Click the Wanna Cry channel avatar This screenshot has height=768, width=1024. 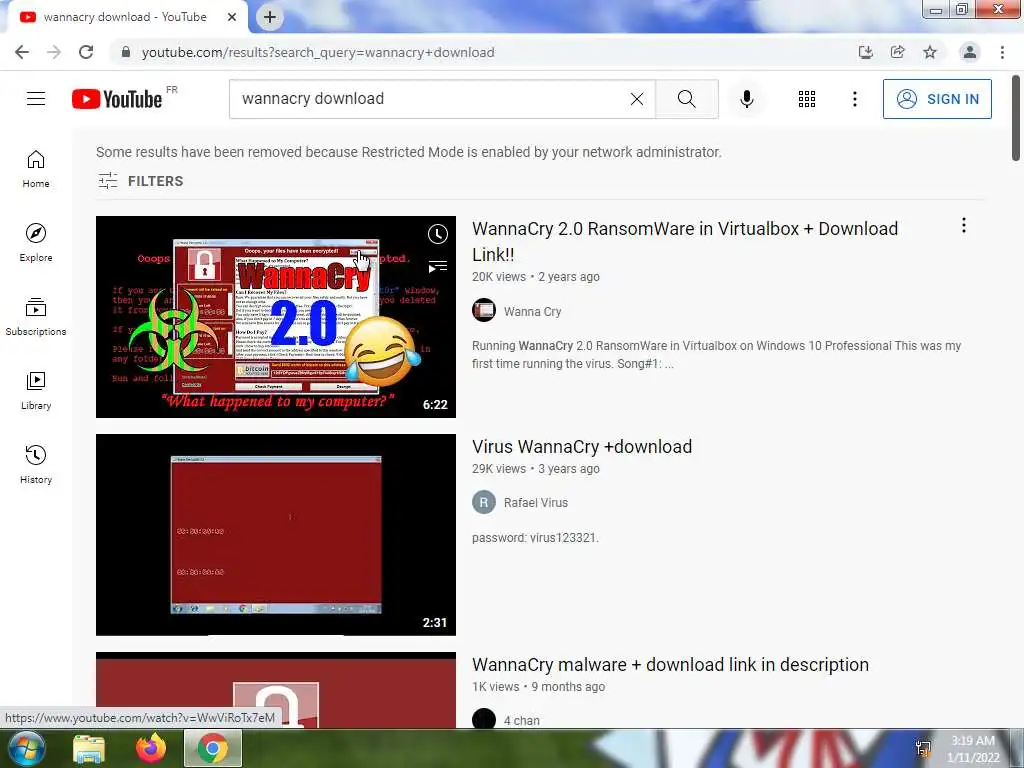point(484,310)
